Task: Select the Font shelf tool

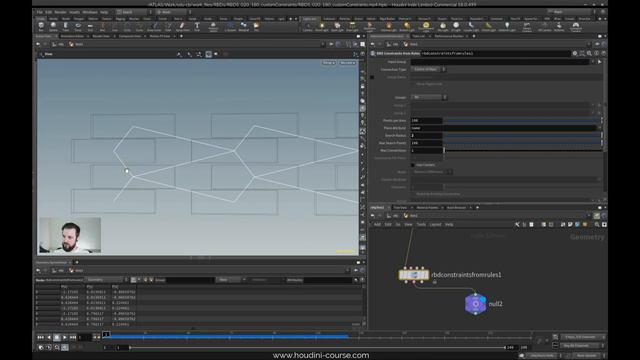Action: [197, 27]
